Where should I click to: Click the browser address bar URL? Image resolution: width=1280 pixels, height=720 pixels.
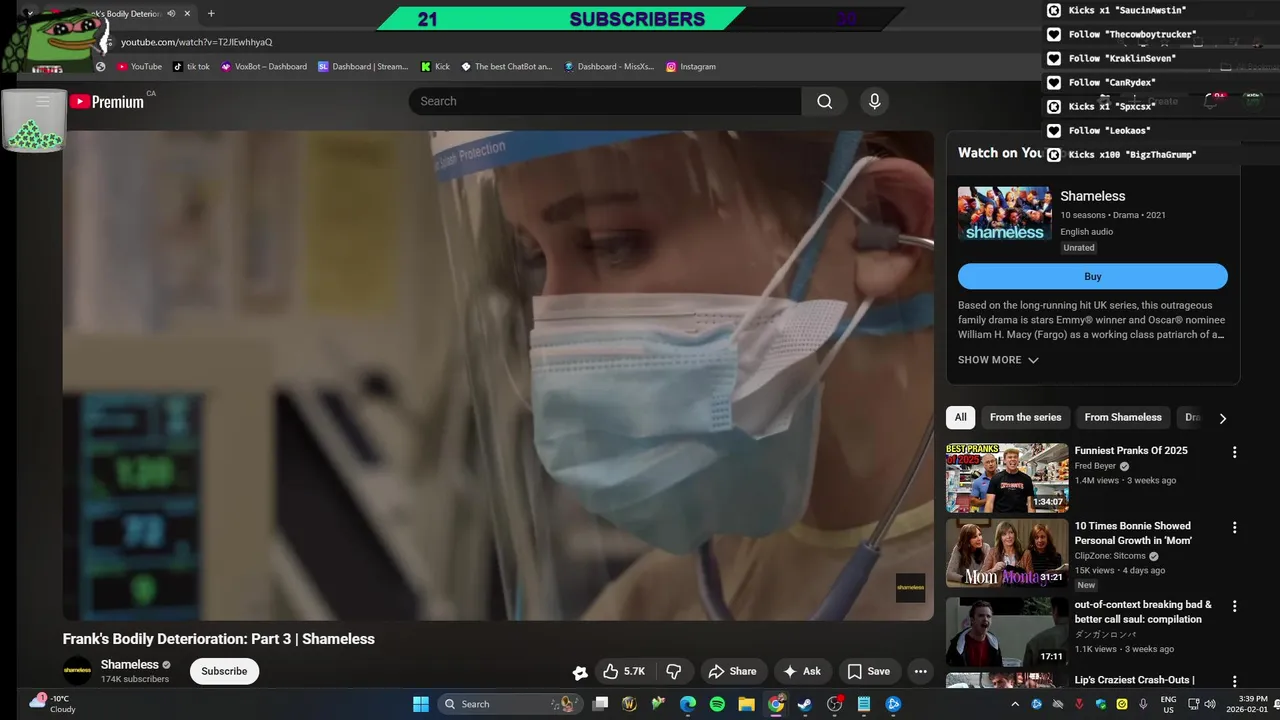point(196,42)
